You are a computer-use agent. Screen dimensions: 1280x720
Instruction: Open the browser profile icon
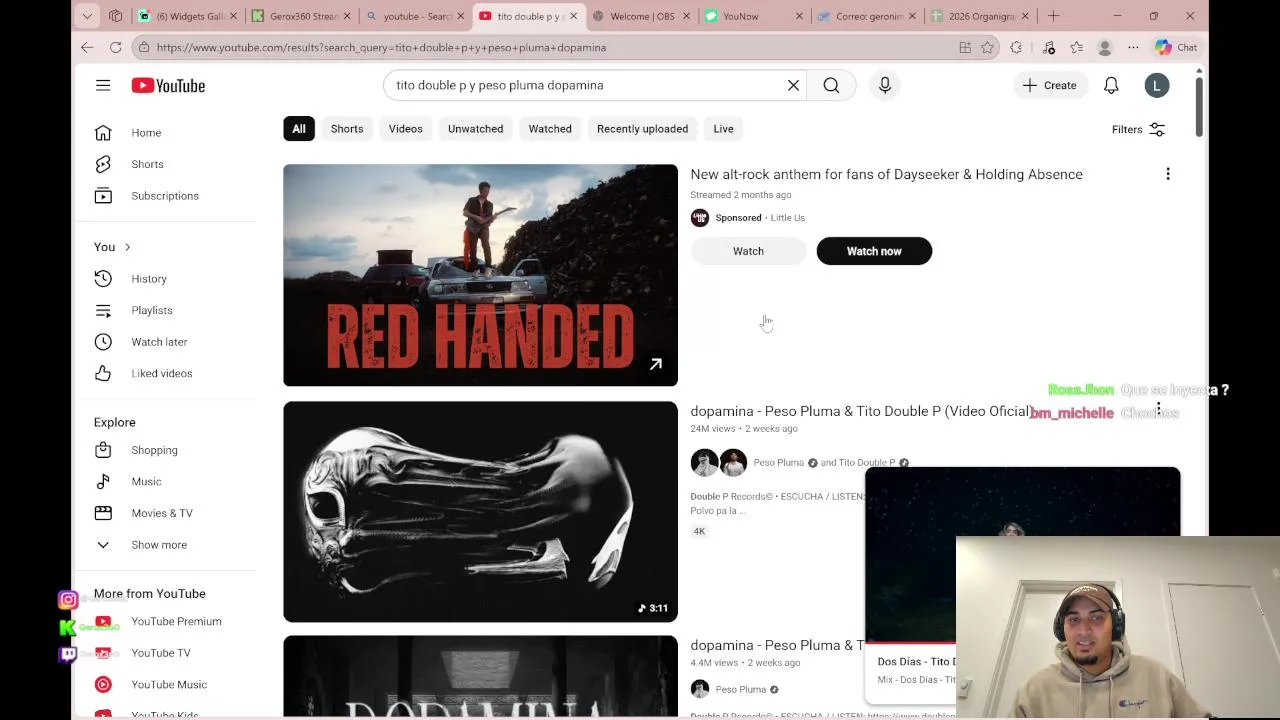pos(1105,47)
